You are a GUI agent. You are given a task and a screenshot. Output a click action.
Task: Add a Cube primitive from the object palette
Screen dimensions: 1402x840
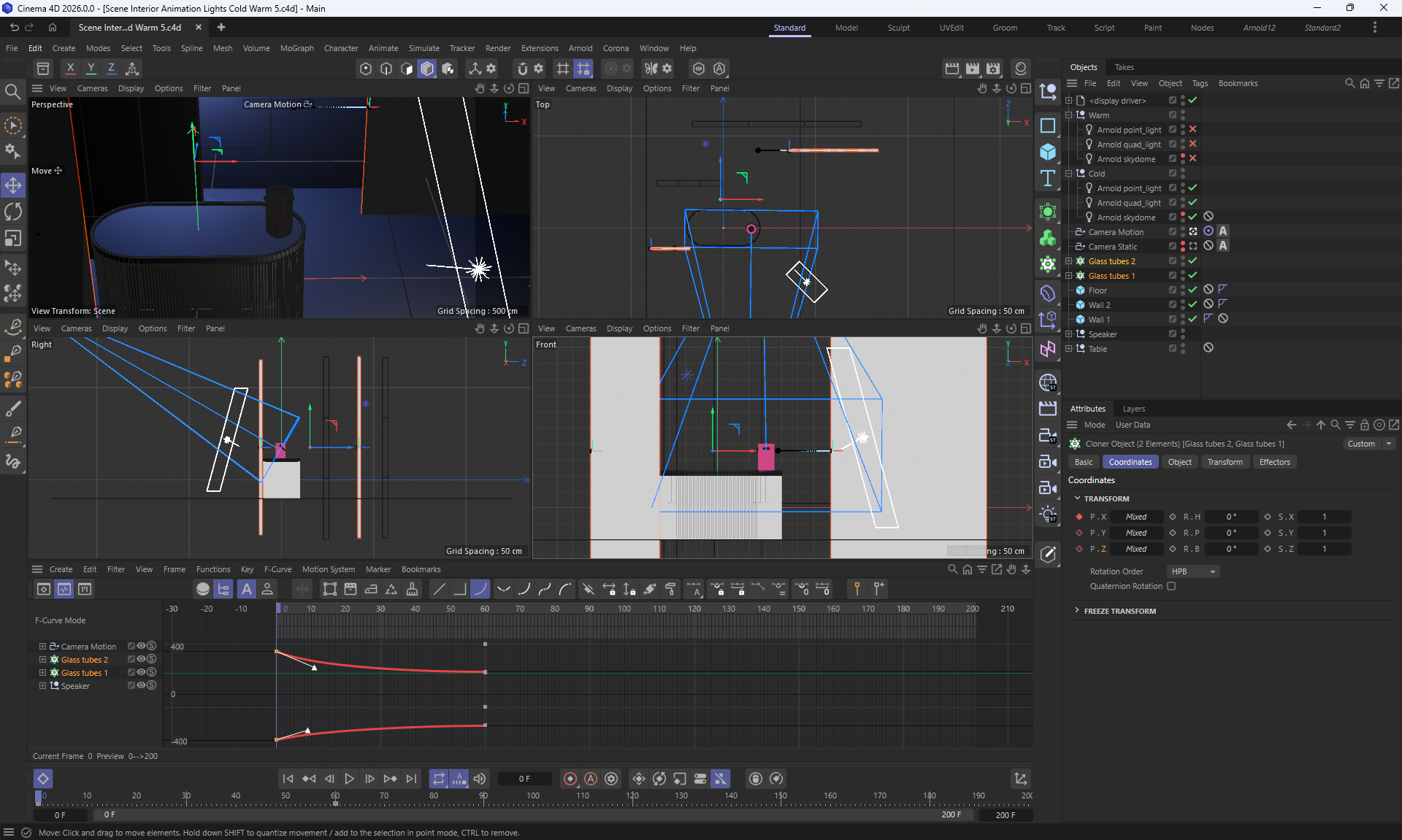pos(1048,152)
